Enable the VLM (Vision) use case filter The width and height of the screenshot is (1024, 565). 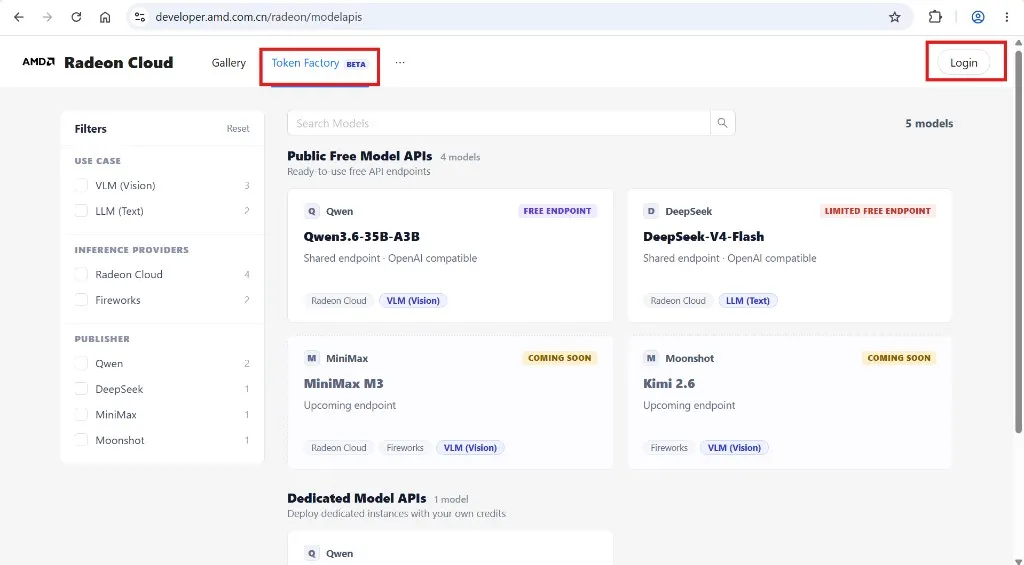coord(81,186)
